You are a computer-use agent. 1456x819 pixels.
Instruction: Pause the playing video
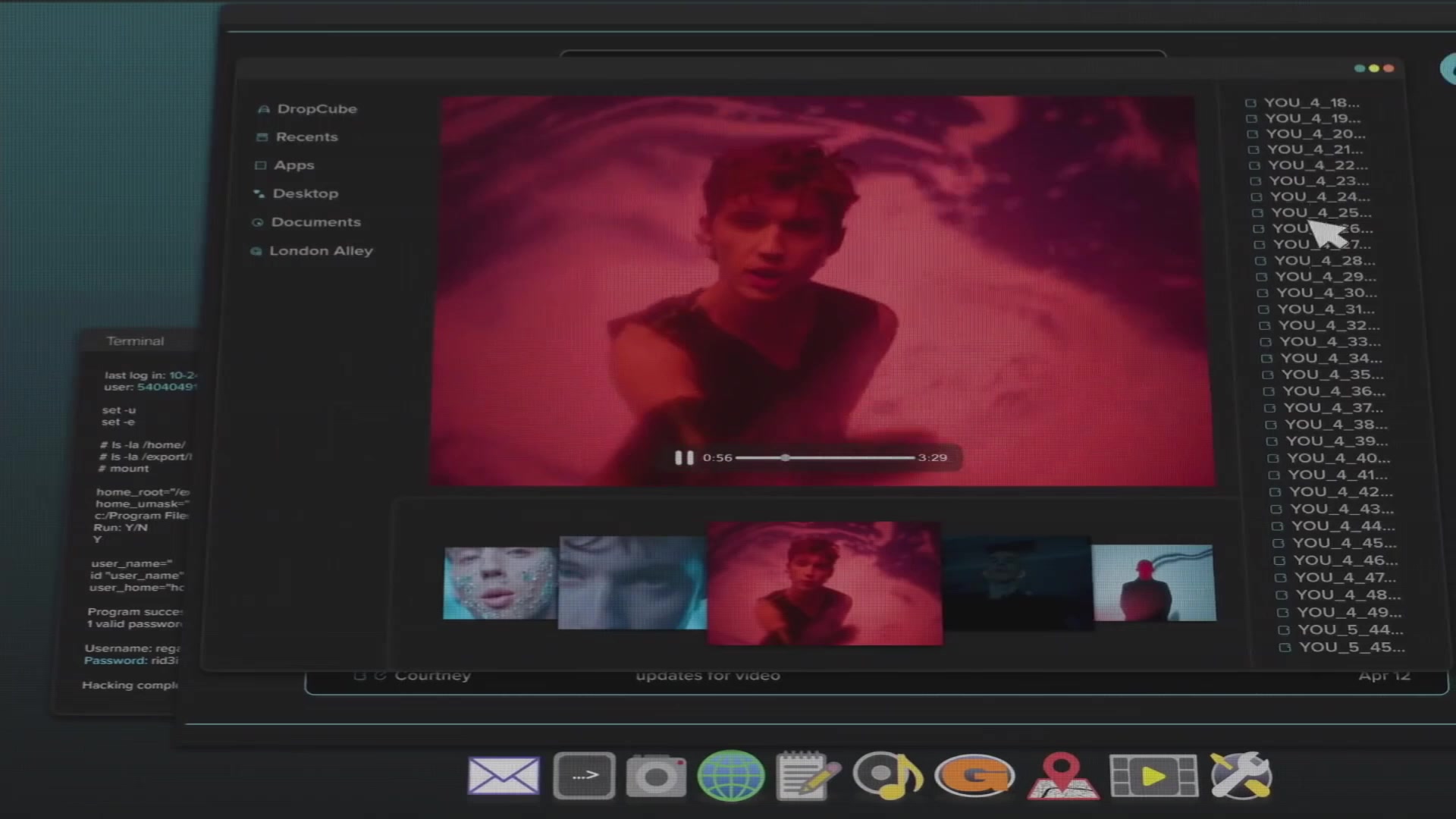(x=684, y=458)
